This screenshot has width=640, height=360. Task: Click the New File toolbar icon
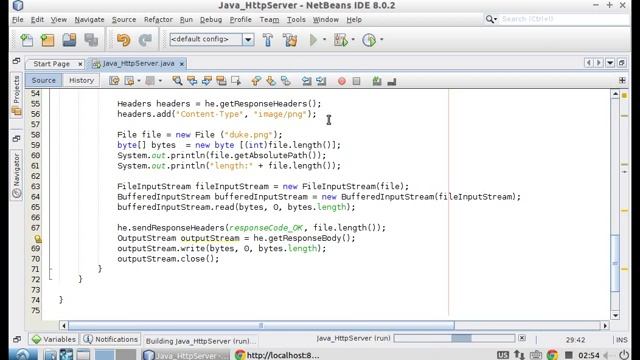[x=27, y=40]
